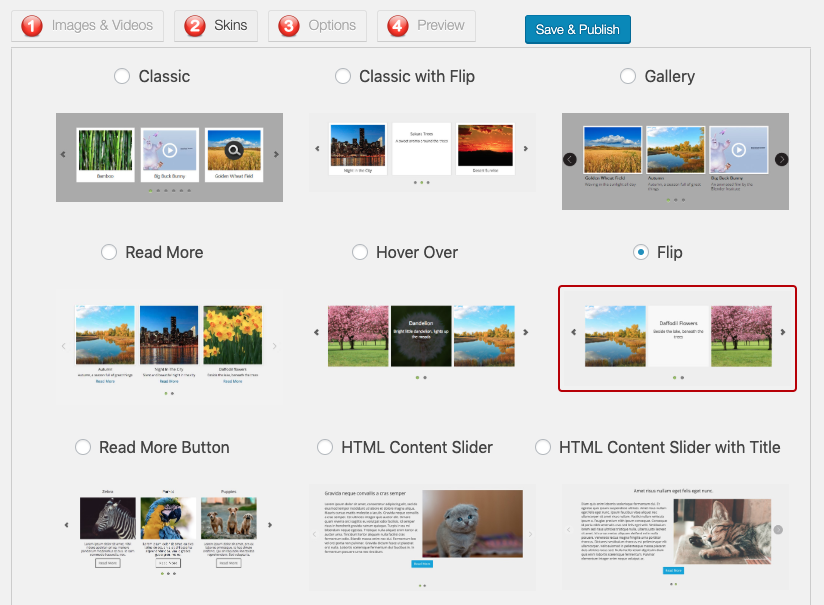The width and height of the screenshot is (824, 605).
Task: Select the Gallery skin radio button
Action: click(628, 76)
